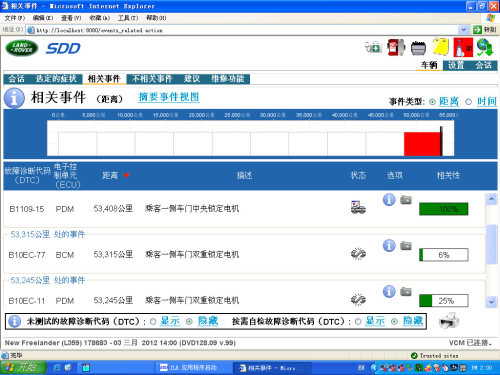Image resolution: width=500 pixels, height=375 pixels.
Task: Open the 编辑 menu
Action: (43, 18)
